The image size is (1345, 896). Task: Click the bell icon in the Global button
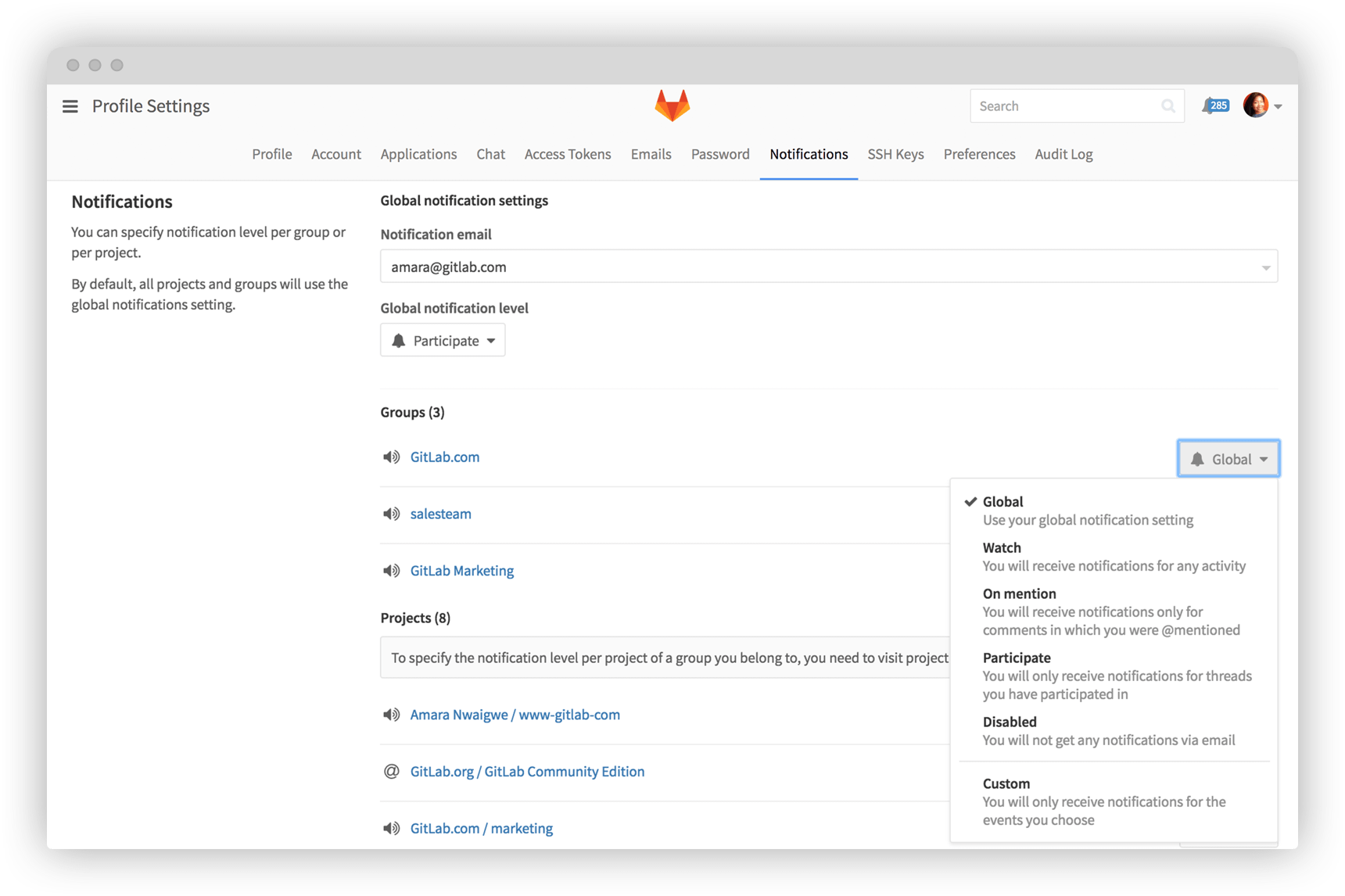1197,460
